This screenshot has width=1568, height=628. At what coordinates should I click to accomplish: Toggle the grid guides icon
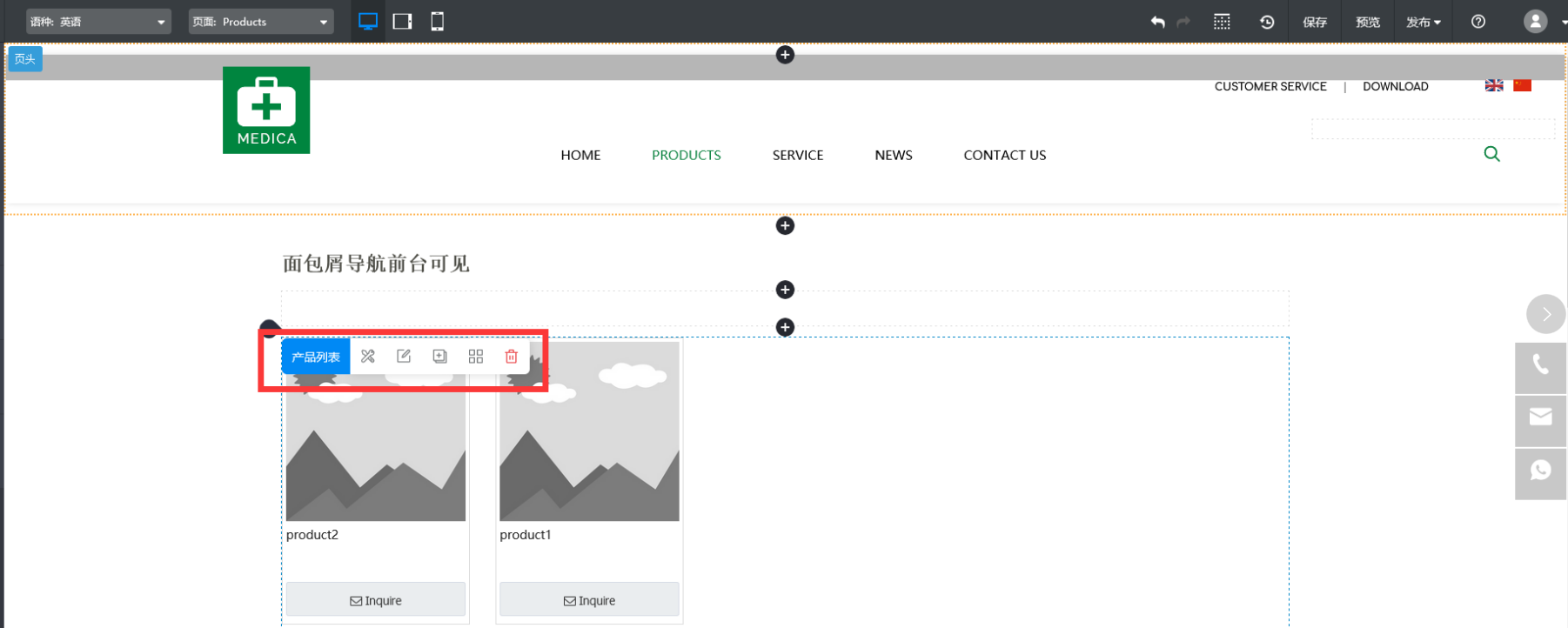click(1222, 22)
